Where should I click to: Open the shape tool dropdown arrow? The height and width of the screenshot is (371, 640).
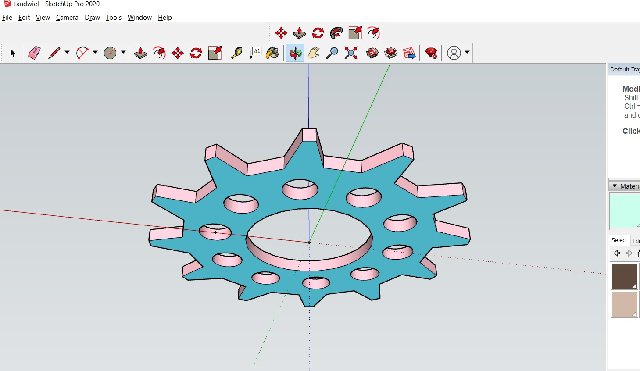(123, 52)
